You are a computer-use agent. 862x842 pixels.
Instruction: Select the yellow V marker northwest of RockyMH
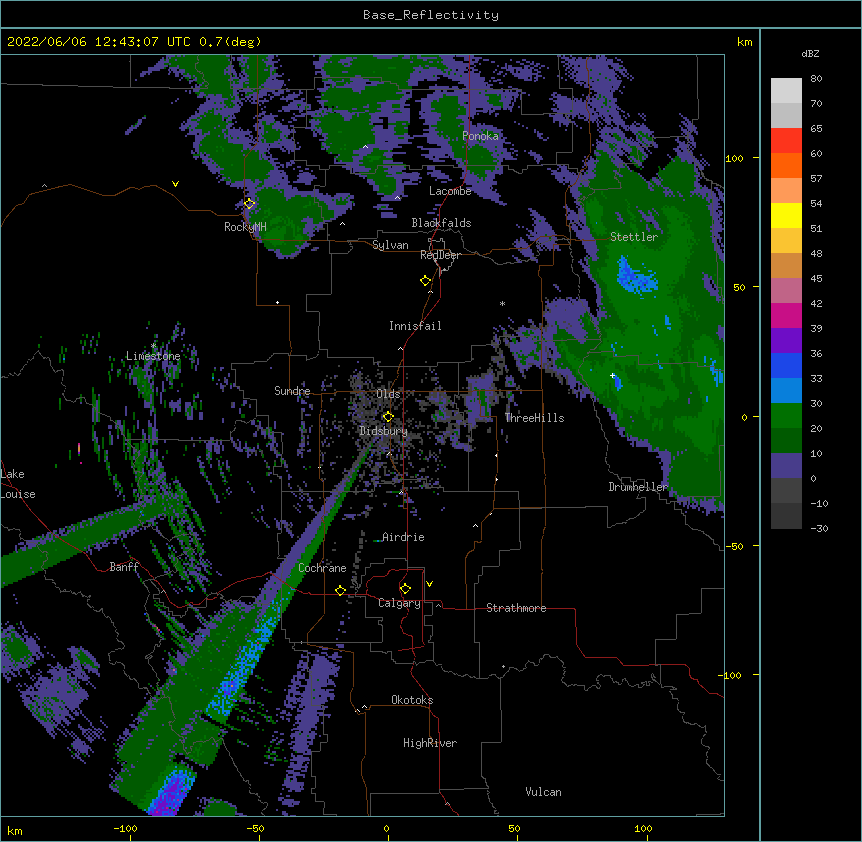click(x=175, y=184)
